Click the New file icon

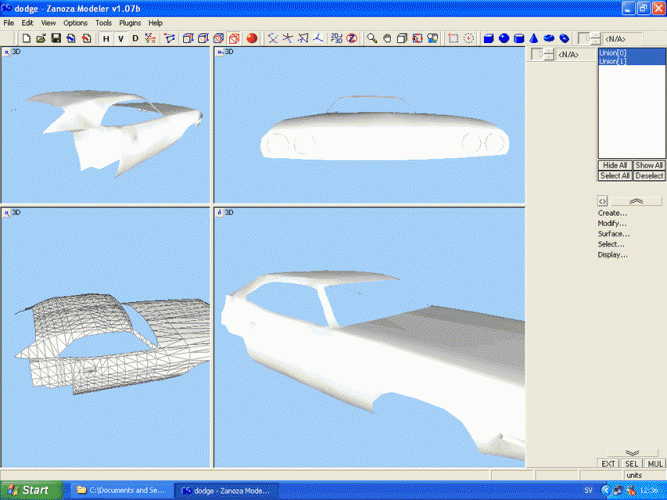(26, 39)
